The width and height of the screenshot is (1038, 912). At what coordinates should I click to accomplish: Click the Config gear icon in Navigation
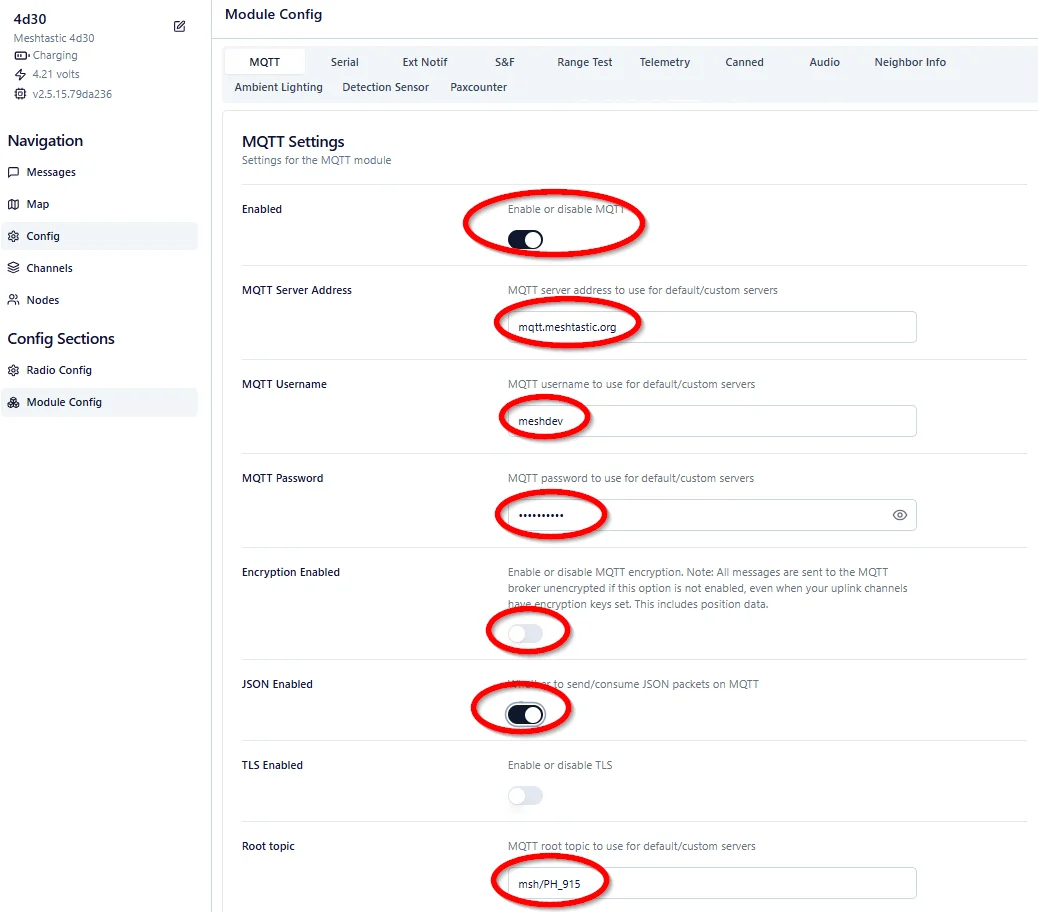[x=13, y=236]
